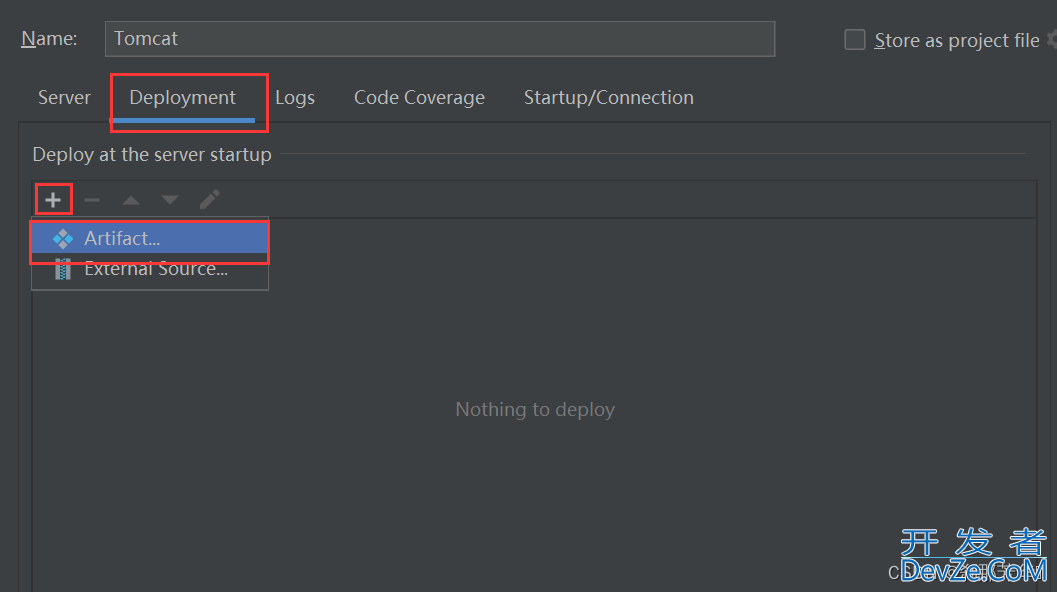
Task: Open the Logs tab
Action: coord(295,98)
